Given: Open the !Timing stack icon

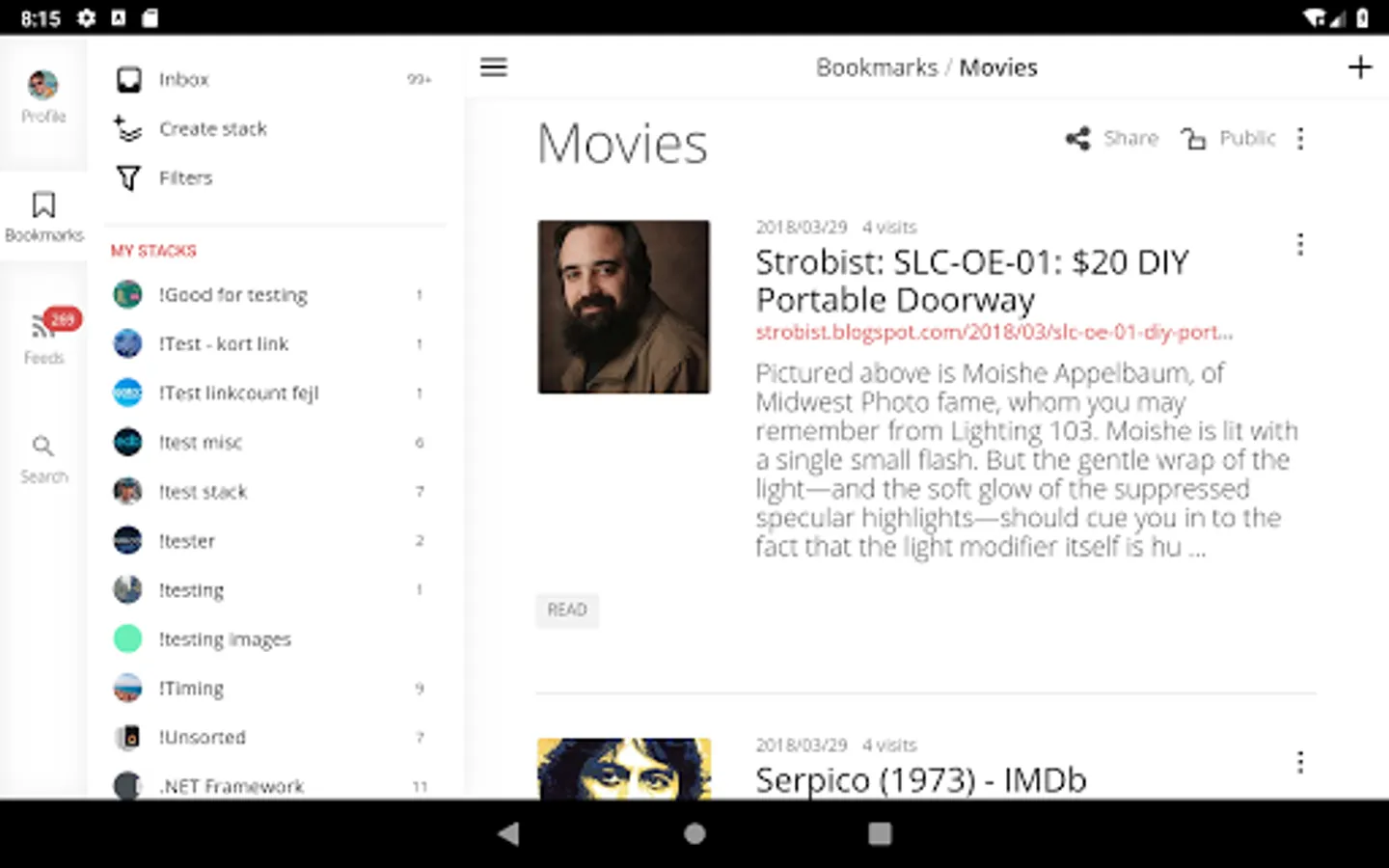Looking at the screenshot, I should [x=127, y=688].
